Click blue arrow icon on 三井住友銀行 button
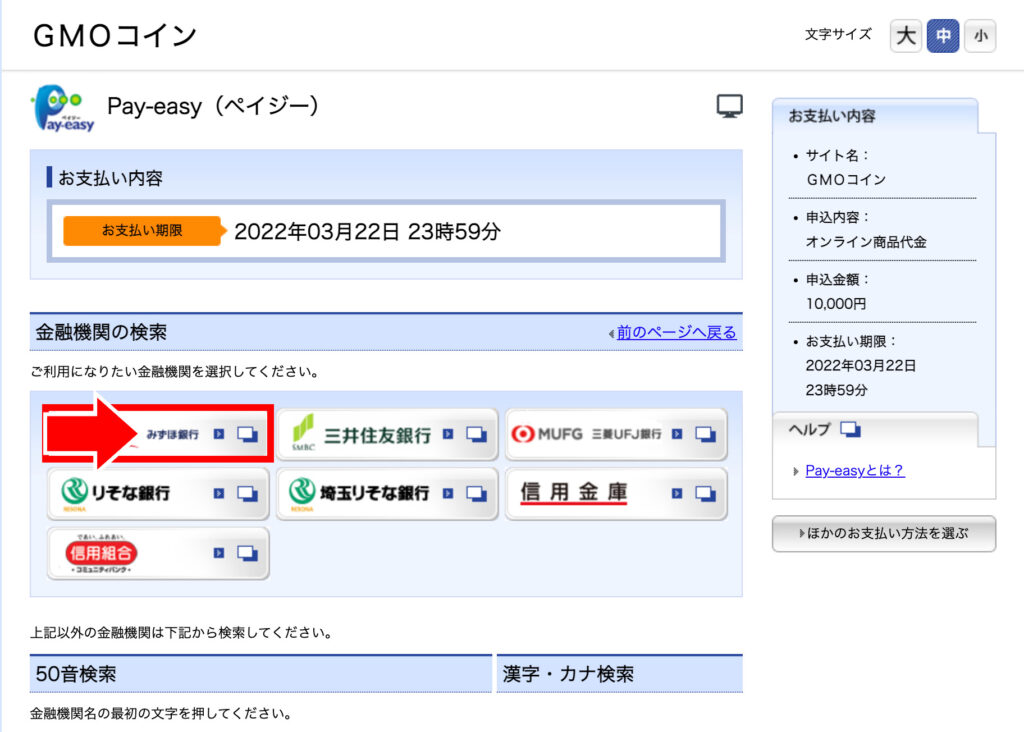Viewport: 1024px width, 732px height. click(448, 434)
